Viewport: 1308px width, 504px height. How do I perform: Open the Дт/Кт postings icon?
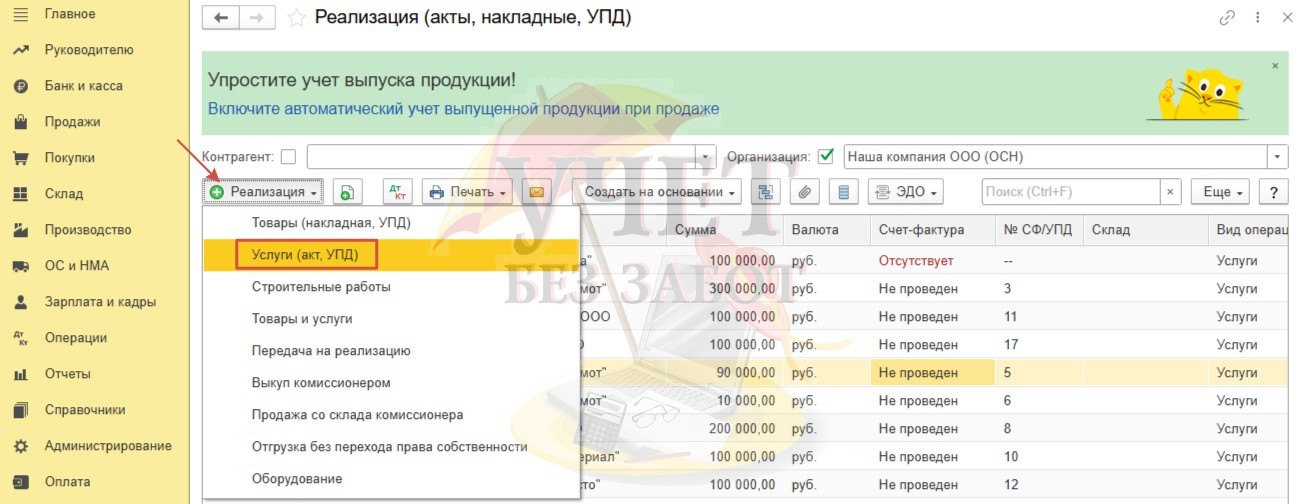tap(397, 192)
